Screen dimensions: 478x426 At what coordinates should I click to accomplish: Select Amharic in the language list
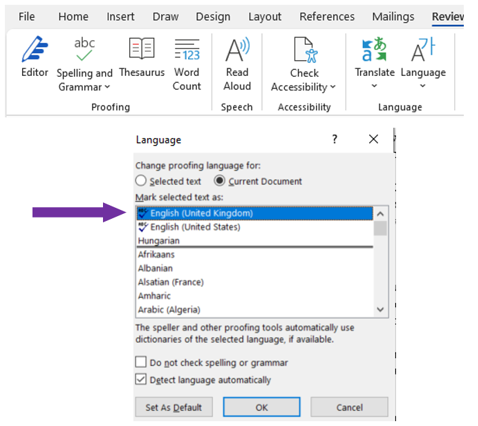(255, 296)
